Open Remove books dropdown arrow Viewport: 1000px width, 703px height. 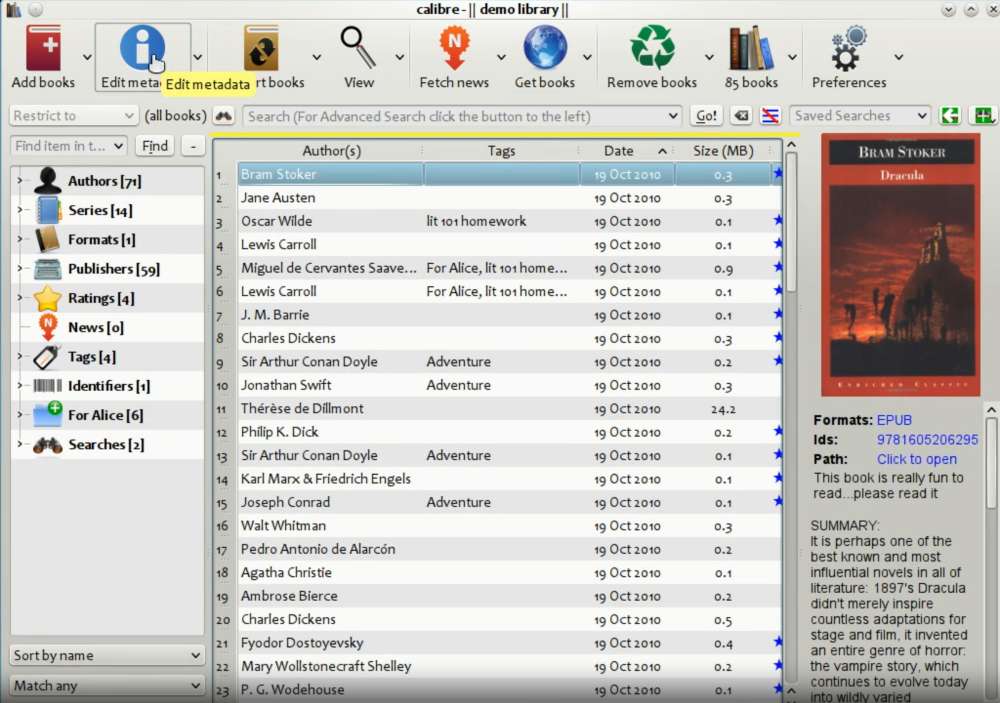[709, 57]
